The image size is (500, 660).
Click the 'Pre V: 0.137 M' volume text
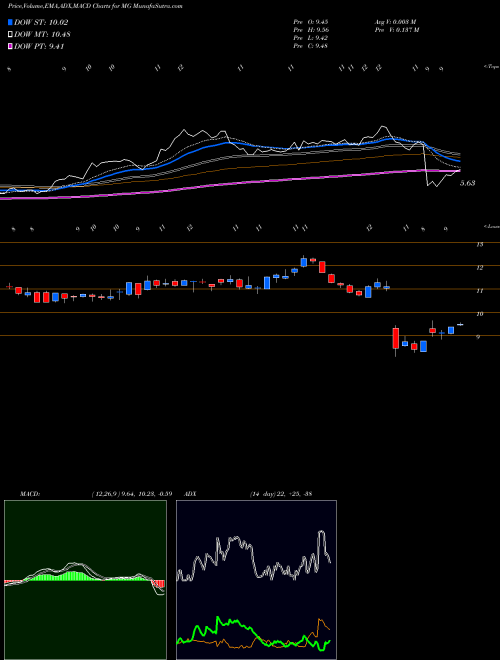point(397,30)
